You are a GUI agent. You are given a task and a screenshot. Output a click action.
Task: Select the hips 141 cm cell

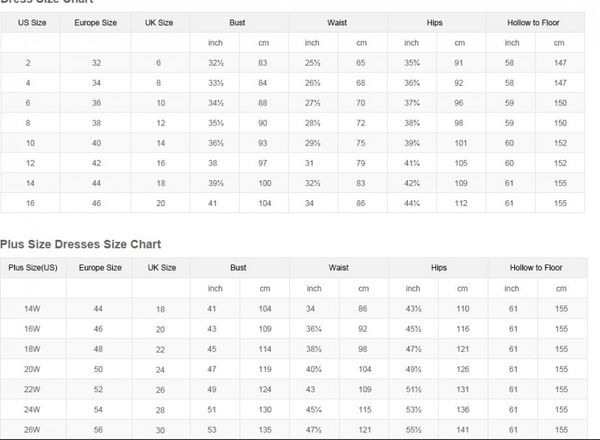463,409
